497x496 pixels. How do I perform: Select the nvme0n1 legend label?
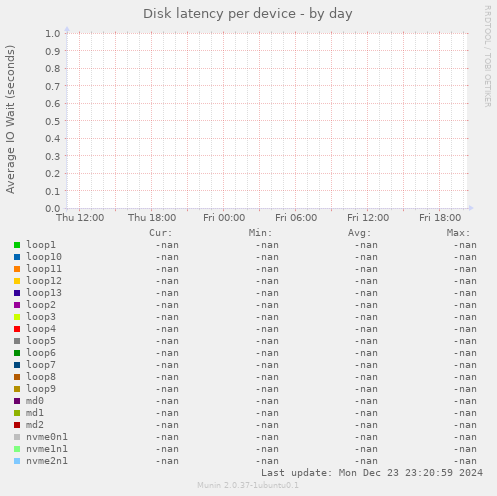(x=47, y=437)
